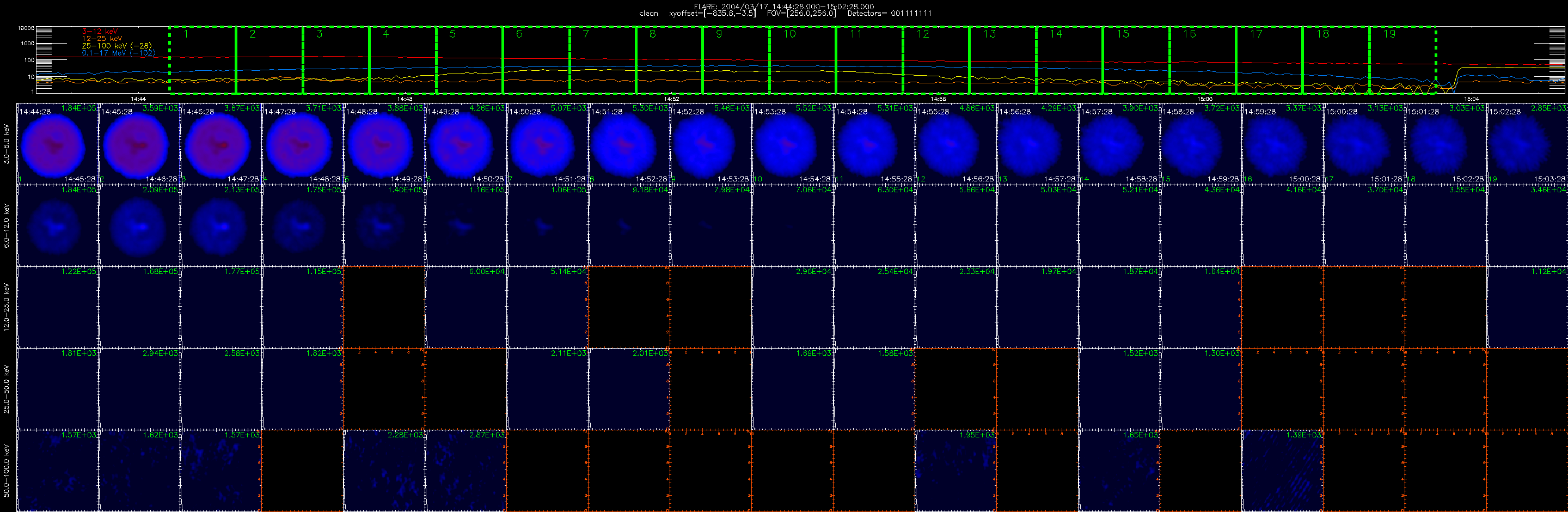
Task: Click the peak value '2.85E+03'
Action: pos(1549,108)
